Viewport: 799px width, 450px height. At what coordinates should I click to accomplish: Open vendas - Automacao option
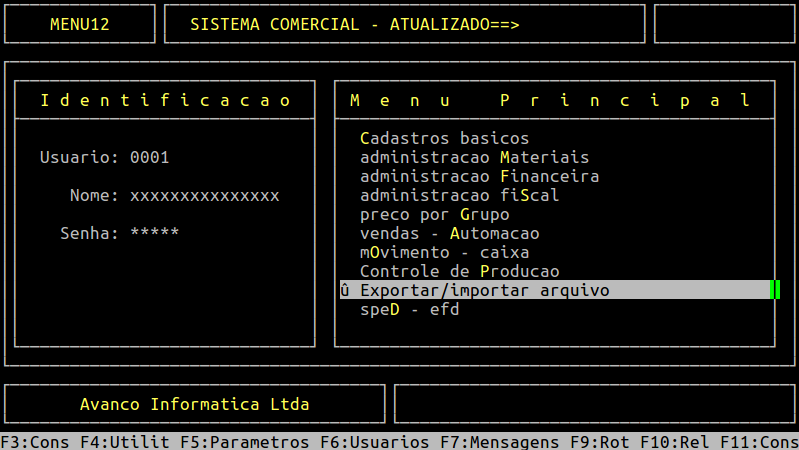(x=449, y=233)
